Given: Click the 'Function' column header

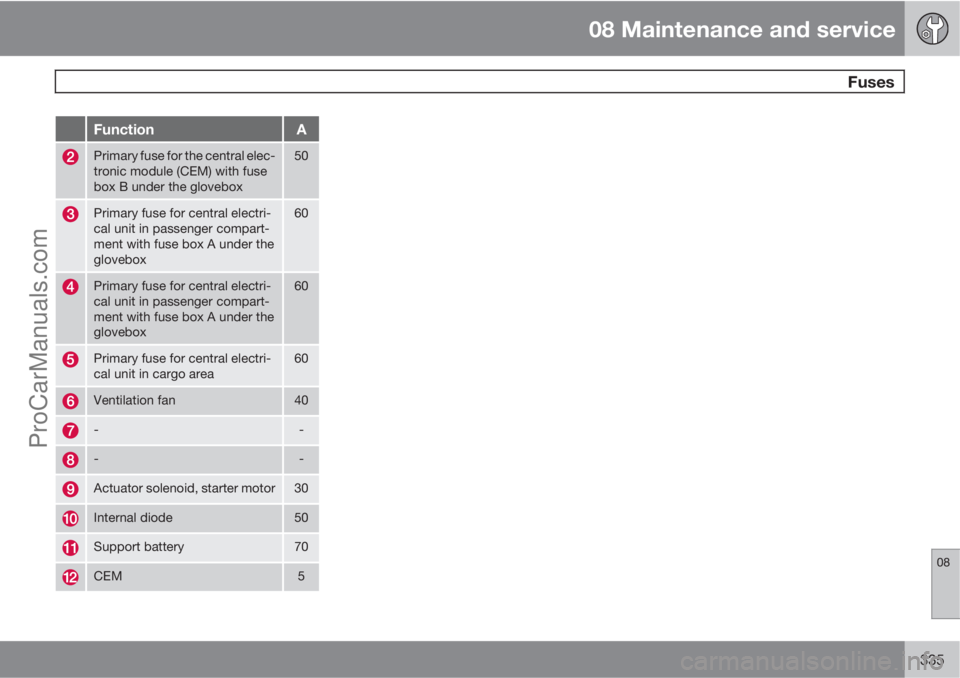Looking at the screenshot, I should [x=124, y=129].
